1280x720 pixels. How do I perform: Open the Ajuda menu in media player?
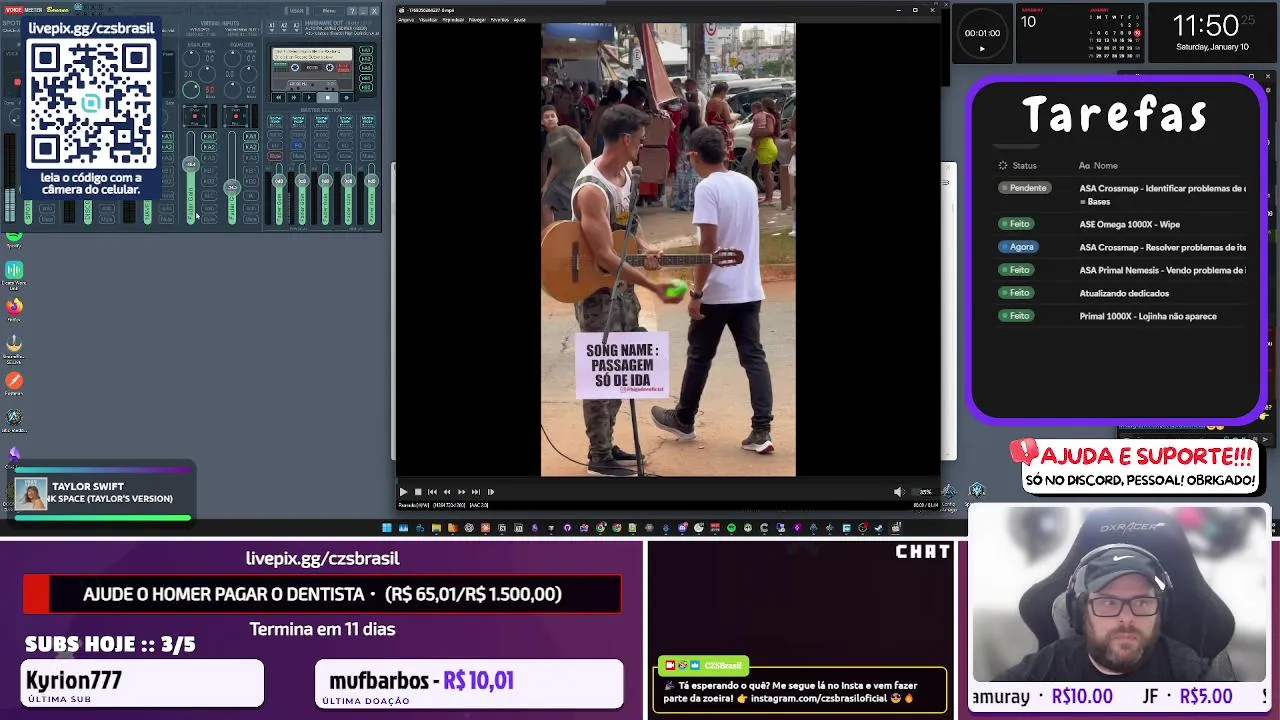click(519, 20)
